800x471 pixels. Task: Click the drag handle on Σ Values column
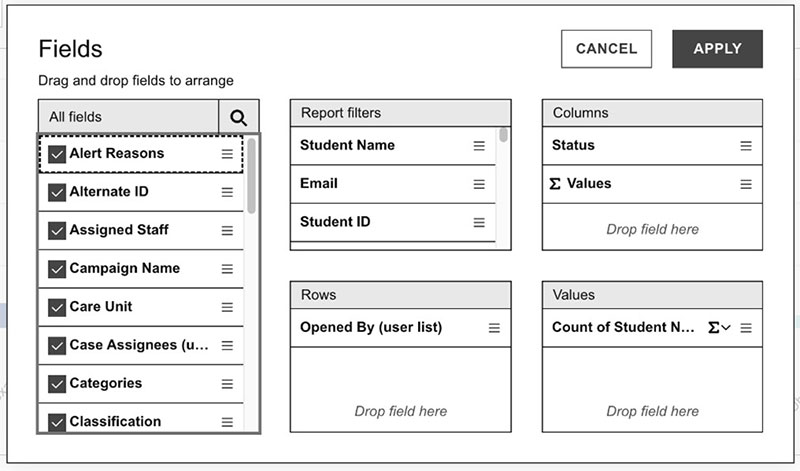pyautogui.click(x=746, y=184)
